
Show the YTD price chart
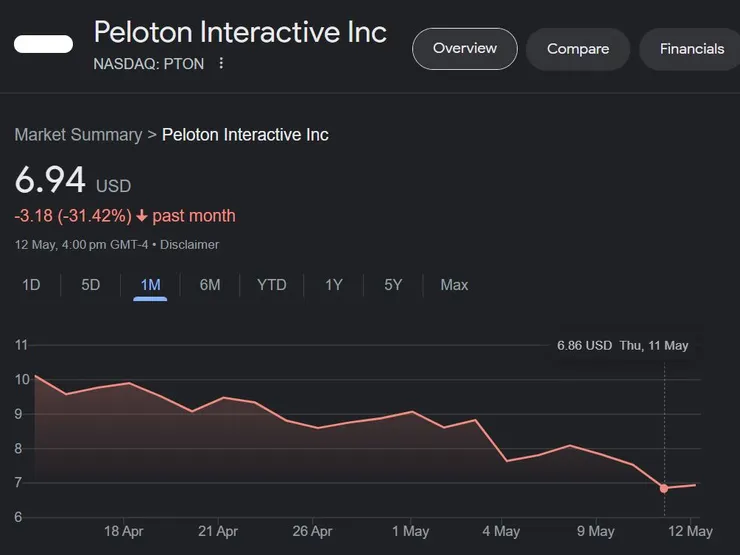pos(272,285)
